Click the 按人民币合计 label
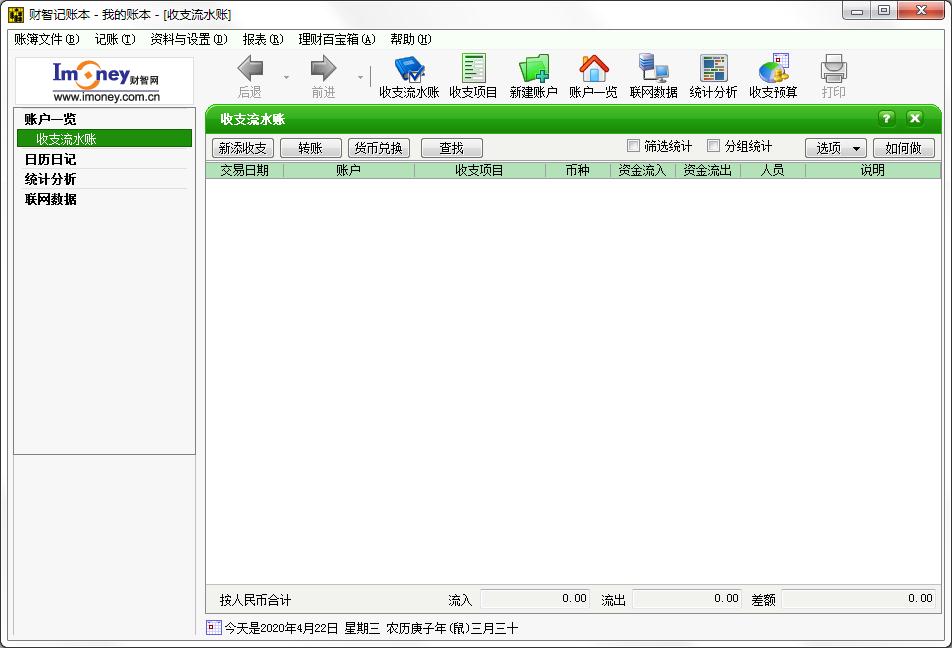Screen dimensions: 952x648 coord(256,600)
